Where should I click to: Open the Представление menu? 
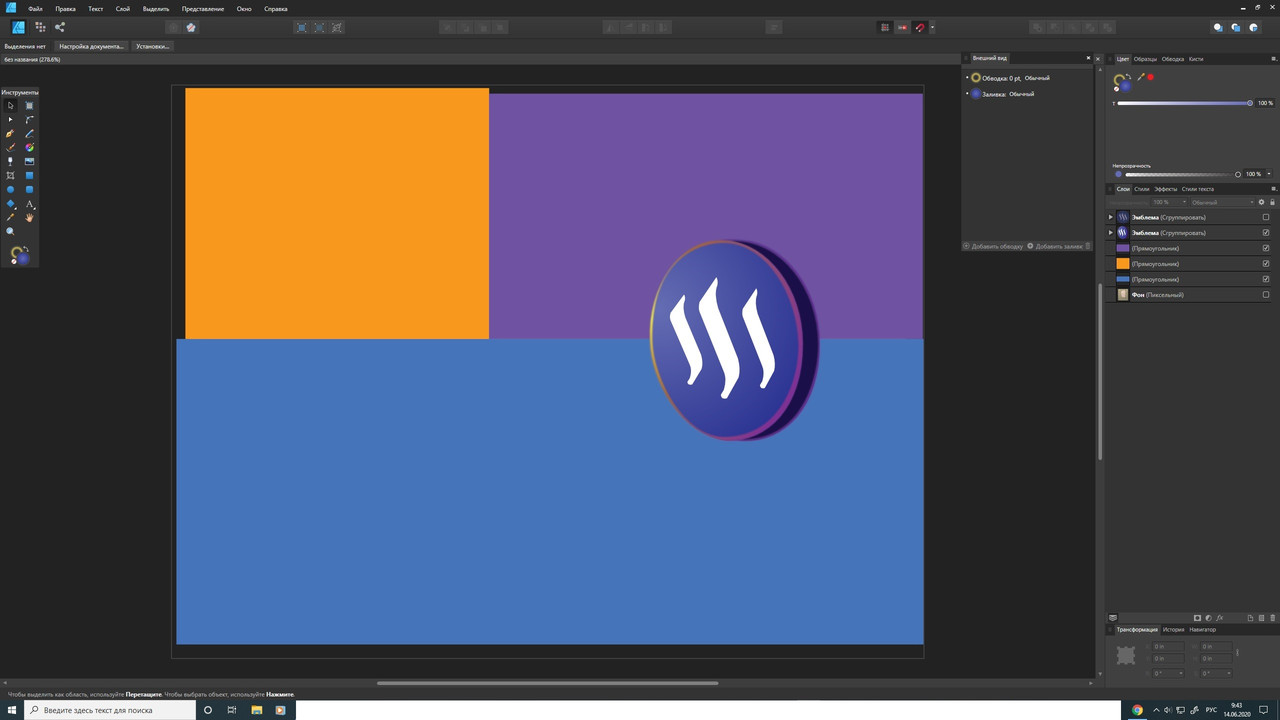[x=203, y=8]
